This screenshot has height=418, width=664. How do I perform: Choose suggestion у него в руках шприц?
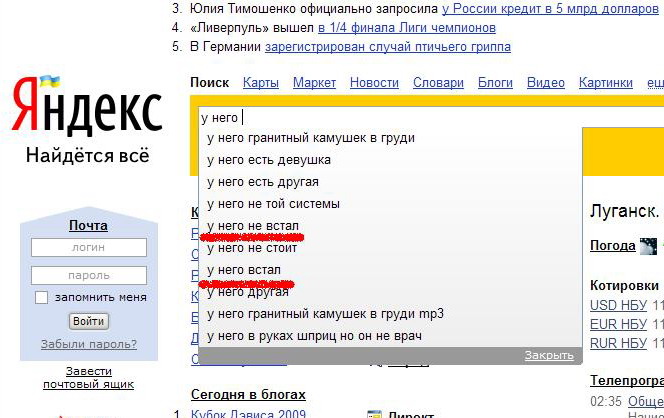pyautogui.click(x=390, y=336)
